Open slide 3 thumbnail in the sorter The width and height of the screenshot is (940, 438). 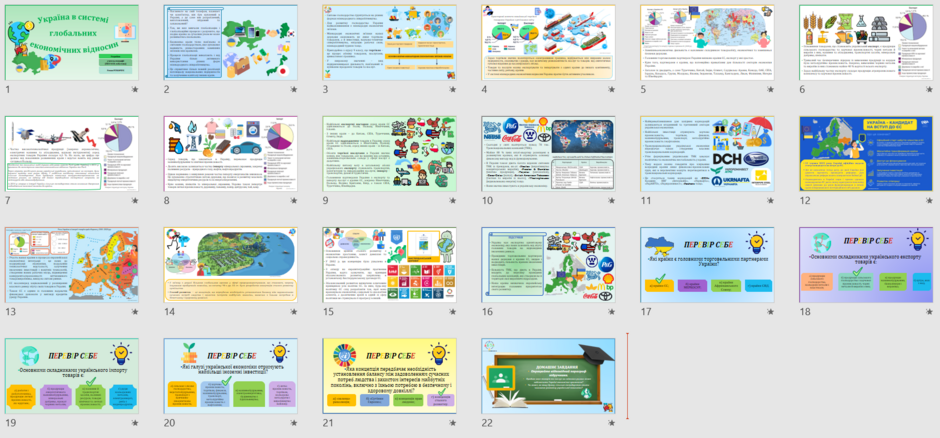pos(390,43)
